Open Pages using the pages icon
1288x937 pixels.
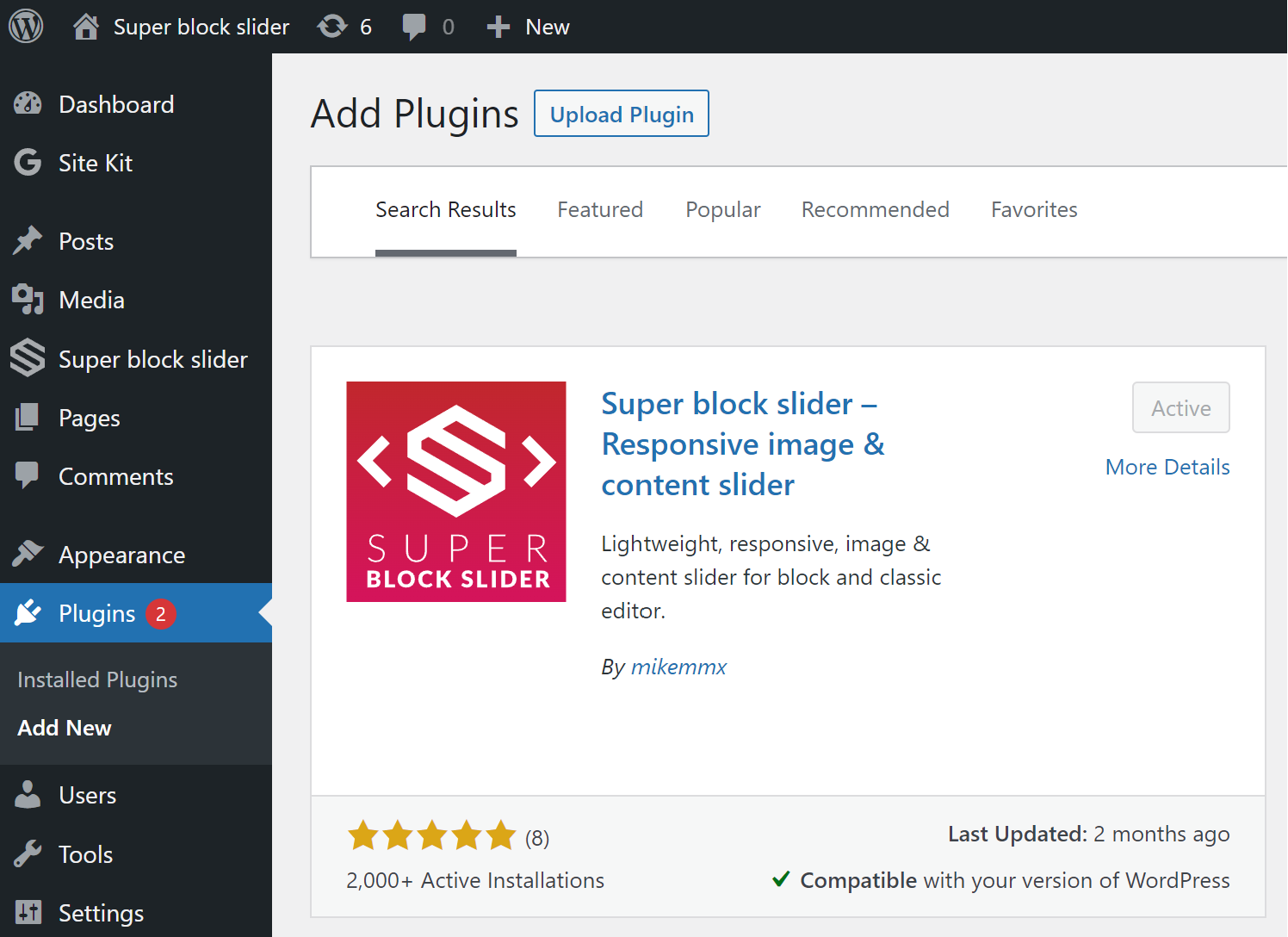(x=28, y=417)
